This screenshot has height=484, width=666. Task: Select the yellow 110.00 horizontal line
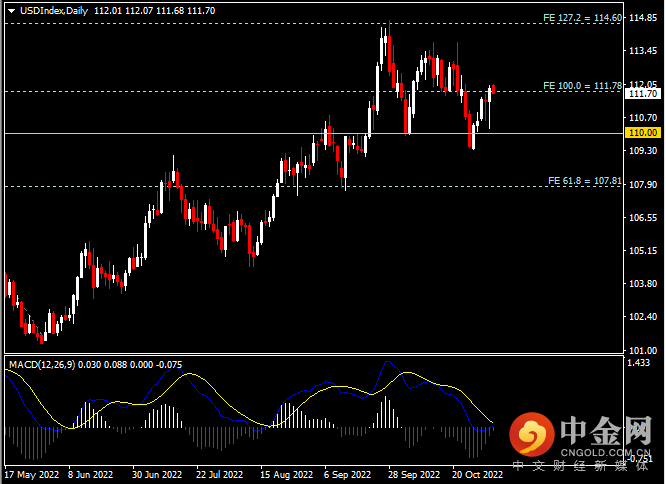314,133
